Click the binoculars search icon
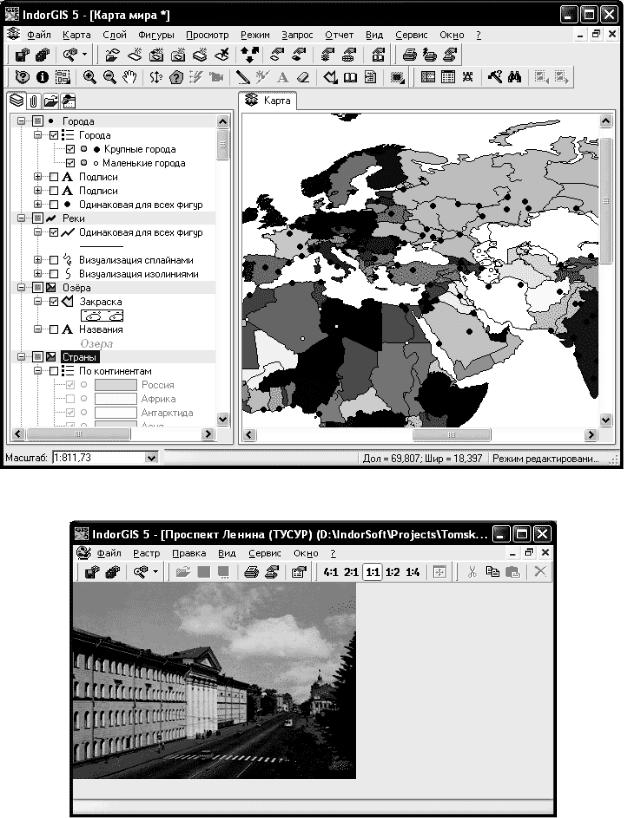The height and width of the screenshot is (818, 624). click(514, 77)
